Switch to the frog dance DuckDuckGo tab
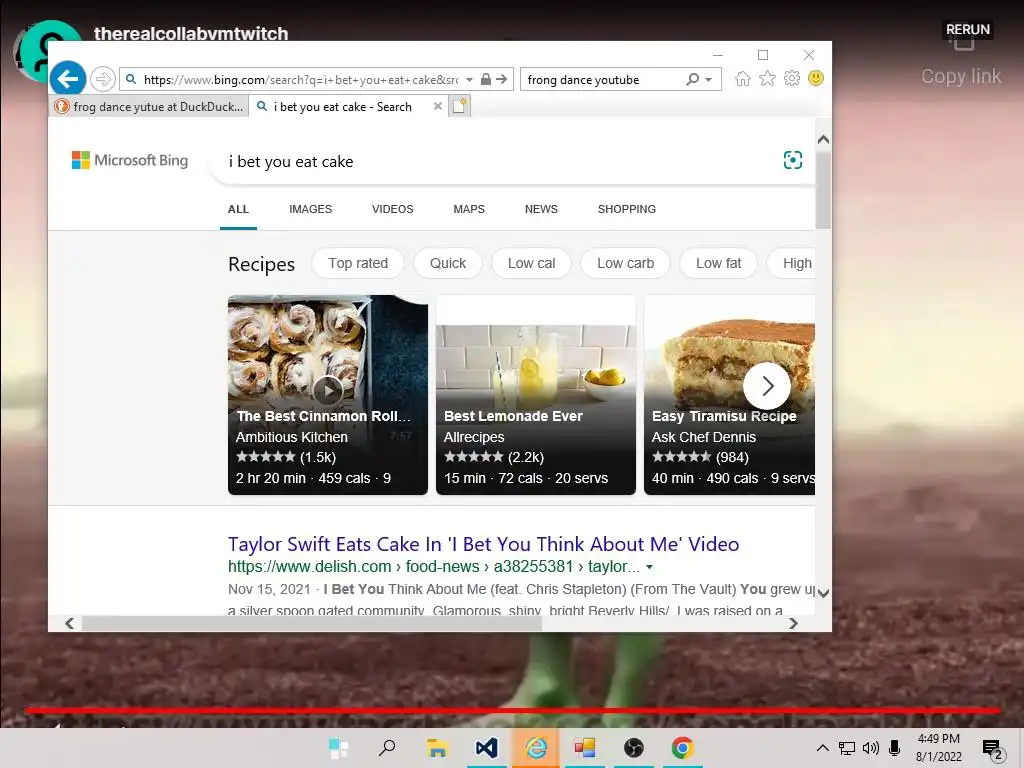Viewport: 1024px width, 768px height. point(148,106)
